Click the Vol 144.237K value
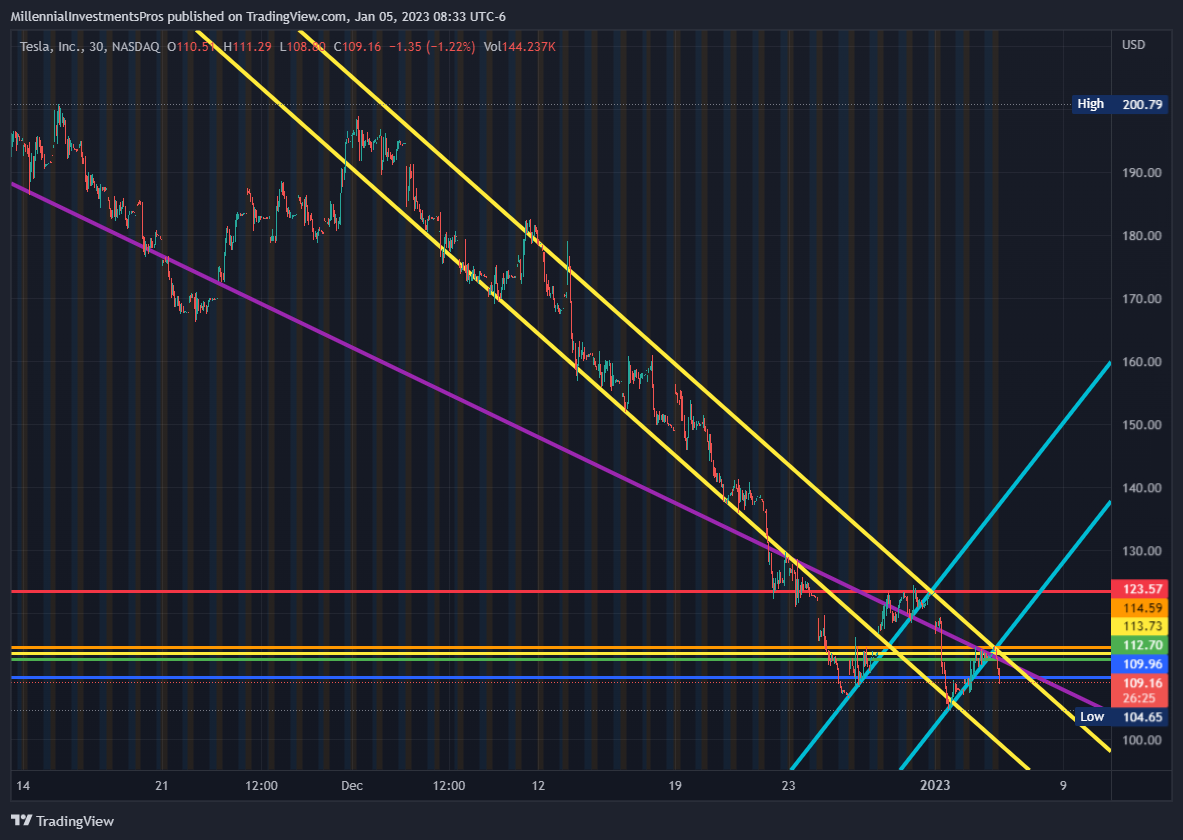1183x840 pixels. click(519, 47)
